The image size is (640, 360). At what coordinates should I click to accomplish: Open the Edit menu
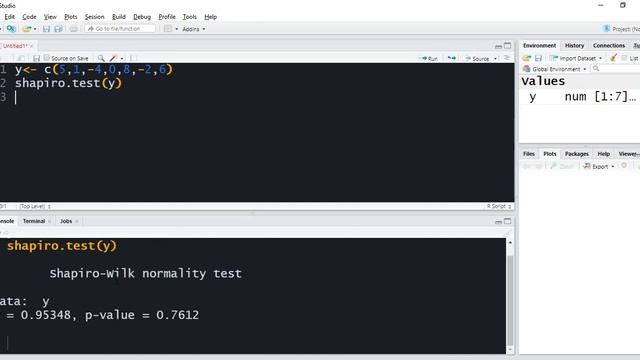coord(9,17)
